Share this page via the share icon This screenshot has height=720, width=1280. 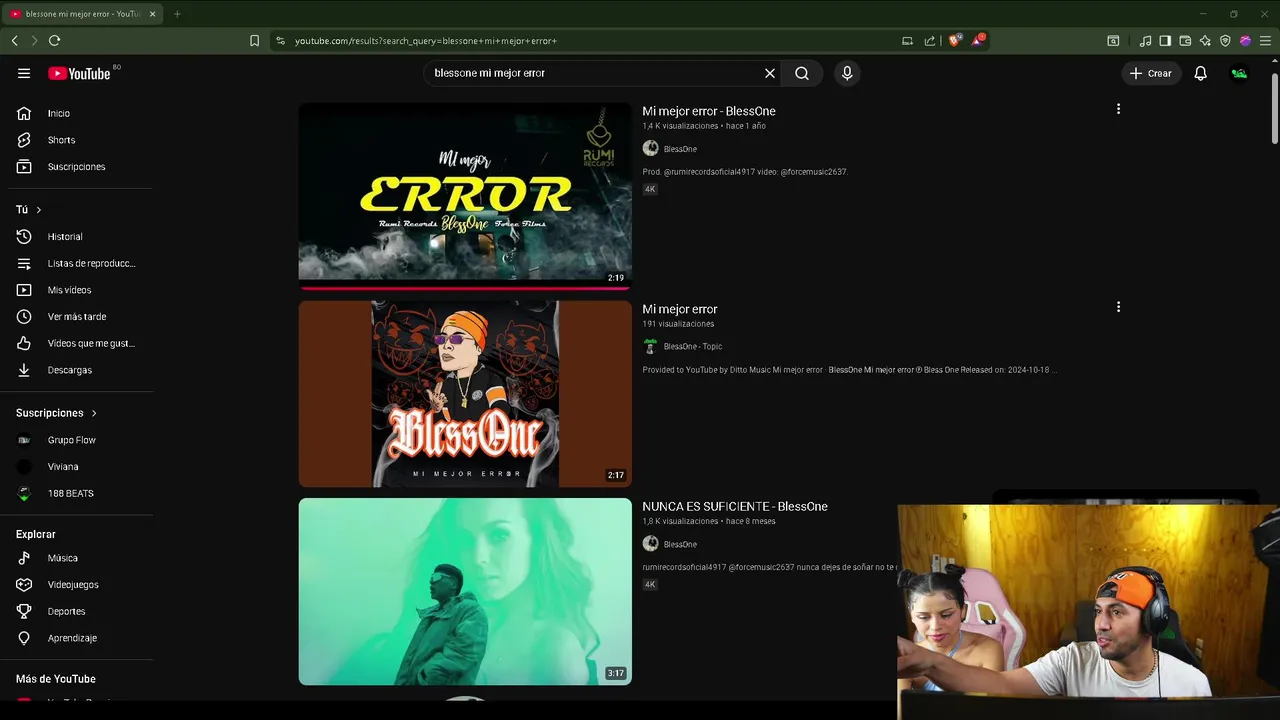pos(930,41)
